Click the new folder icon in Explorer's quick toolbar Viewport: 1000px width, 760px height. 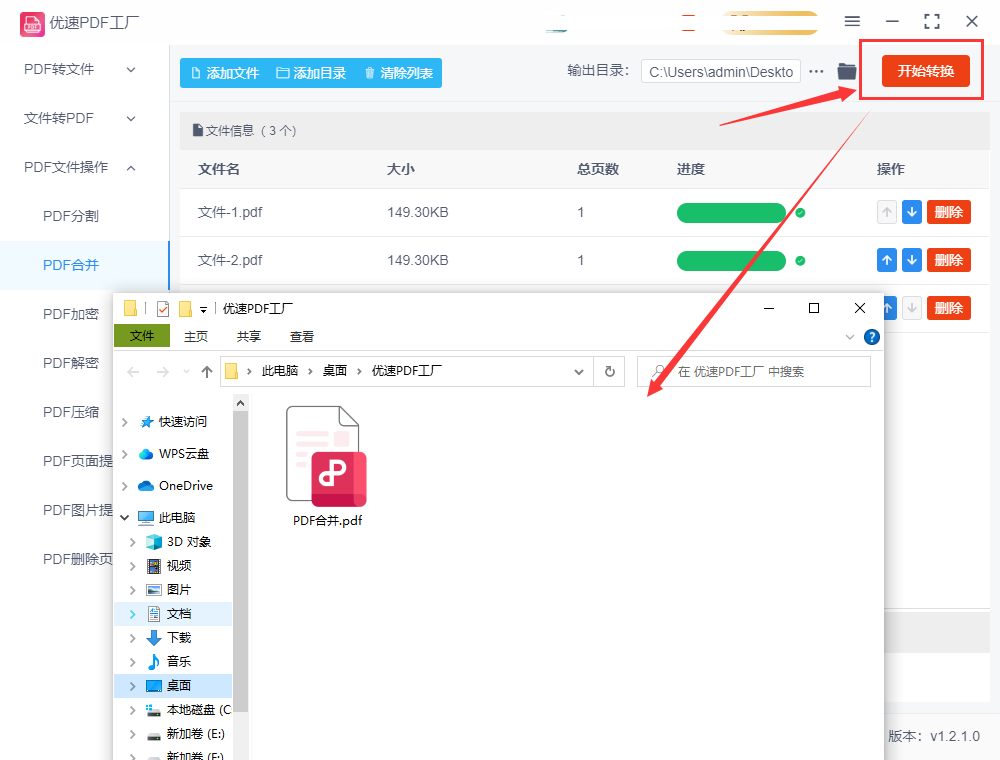click(186, 309)
